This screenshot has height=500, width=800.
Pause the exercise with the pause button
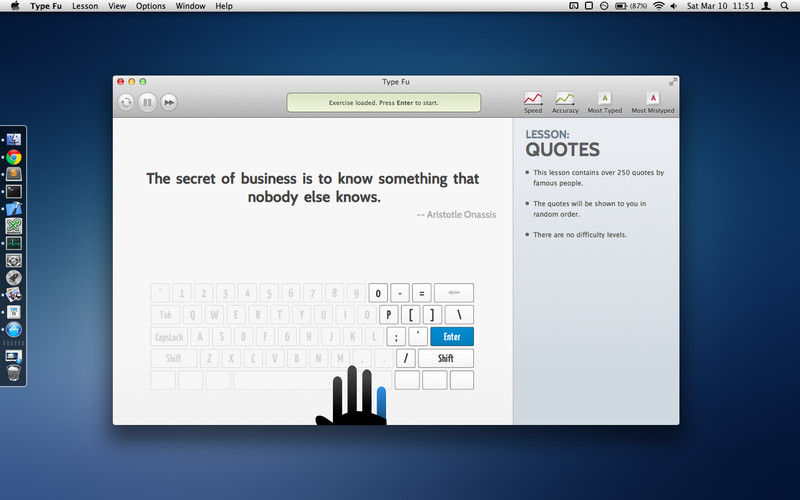point(148,102)
